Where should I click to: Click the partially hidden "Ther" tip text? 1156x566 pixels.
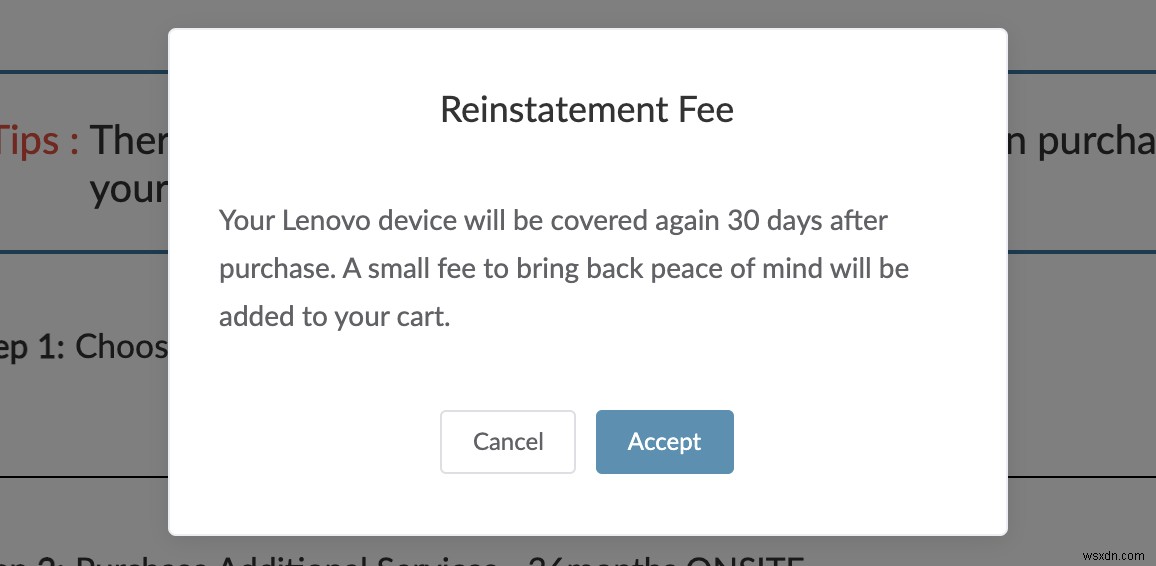pos(129,141)
